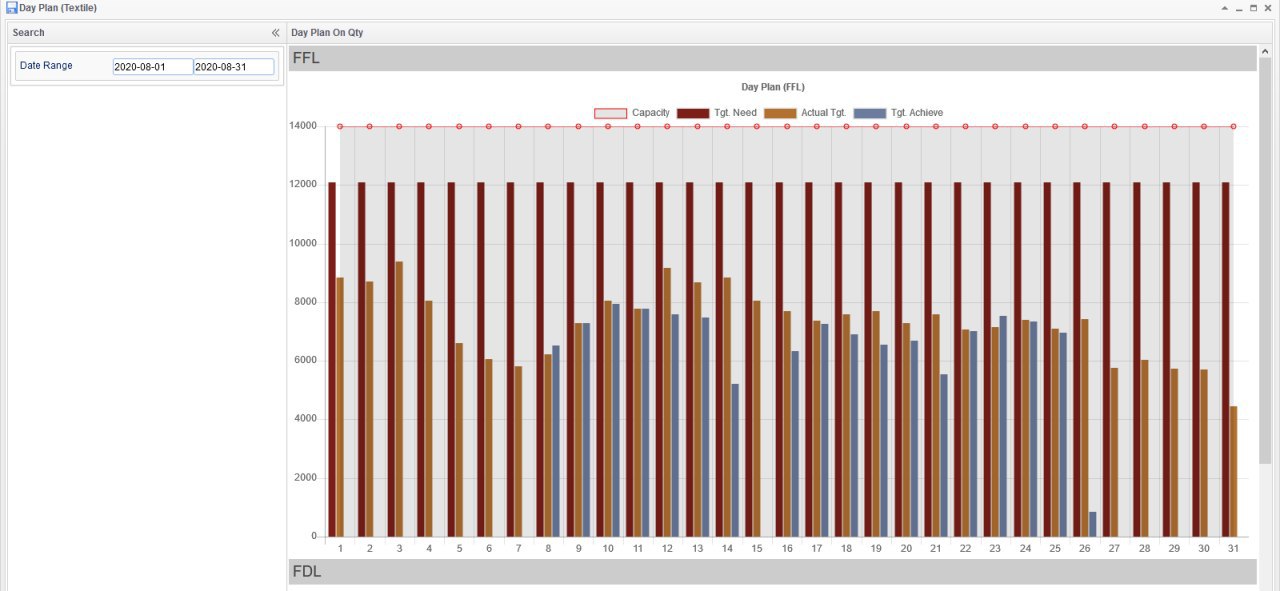This screenshot has width=1280, height=591.
Task: Click the scrollbar up arrow
Action: click(1265, 51)
